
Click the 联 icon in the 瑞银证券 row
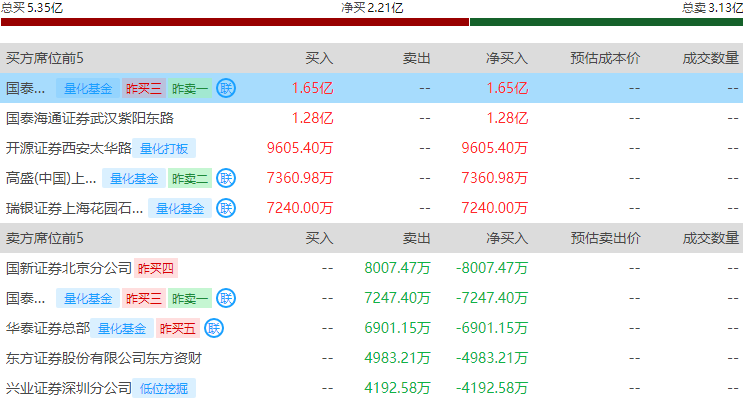tap(226, 208)
